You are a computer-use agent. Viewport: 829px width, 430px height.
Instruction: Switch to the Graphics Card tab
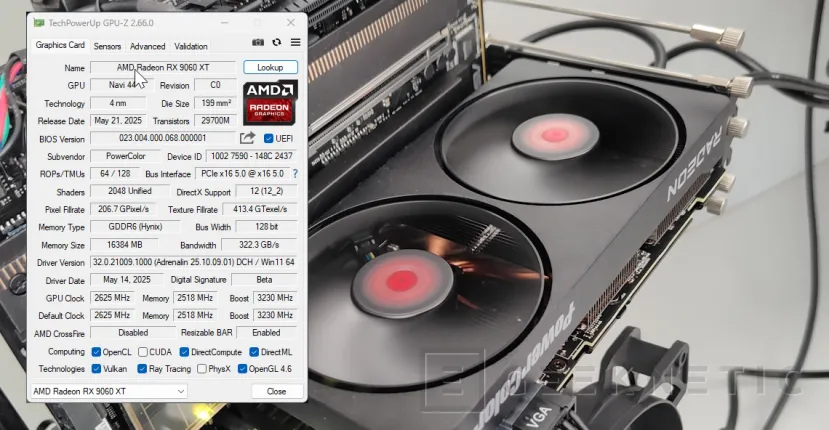tap(60, 45)
